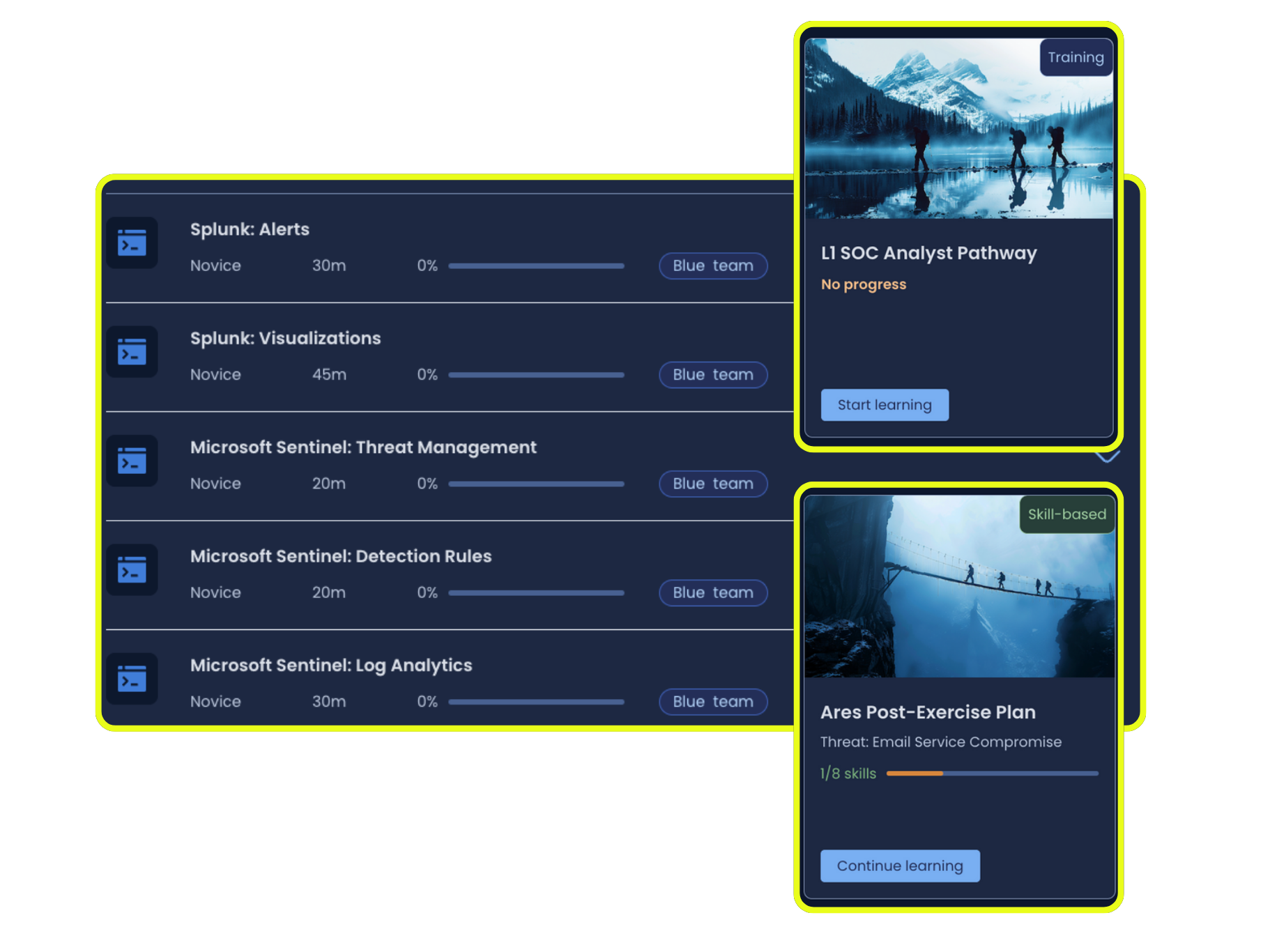This screenshot has height=952, width=1270.
Task: Click the L1 SOC Analyst Pathway heading
Action: tap(928, 253)
